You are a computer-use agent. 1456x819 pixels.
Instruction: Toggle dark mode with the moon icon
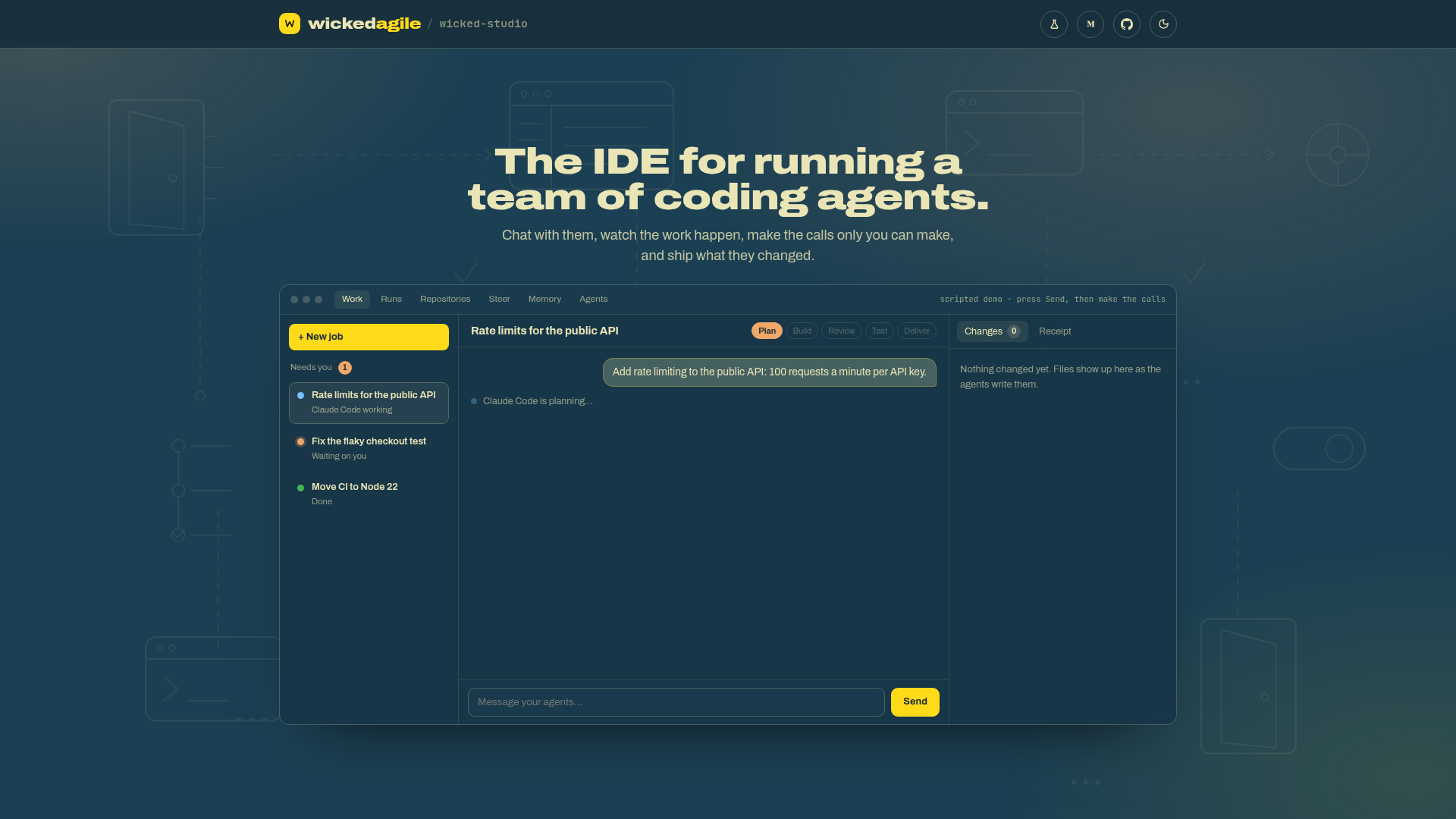click(x=1163, y=24)
